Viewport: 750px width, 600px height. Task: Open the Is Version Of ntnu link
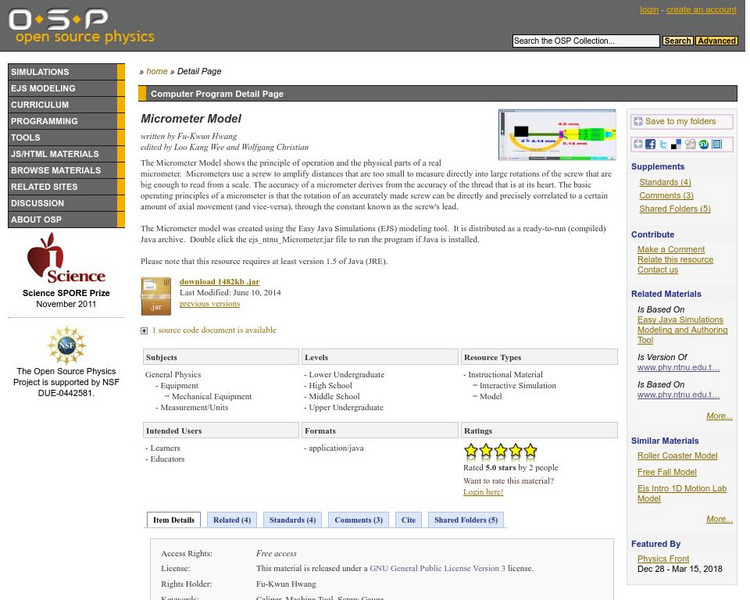coord(678,367)
